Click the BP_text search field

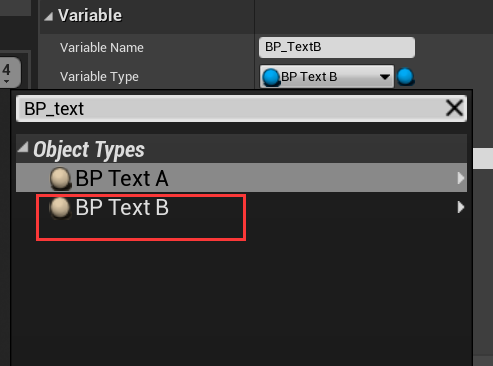(241, 109)
